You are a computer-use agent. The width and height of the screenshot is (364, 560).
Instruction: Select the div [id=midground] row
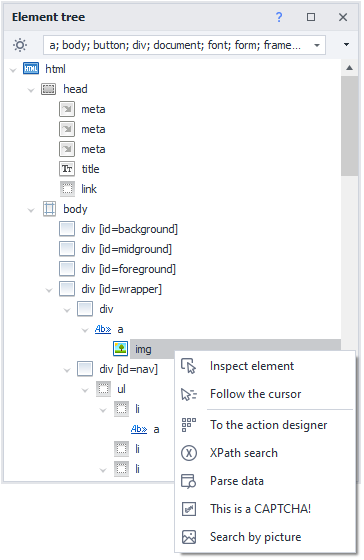pyautogui.click(x=126, y=249)
